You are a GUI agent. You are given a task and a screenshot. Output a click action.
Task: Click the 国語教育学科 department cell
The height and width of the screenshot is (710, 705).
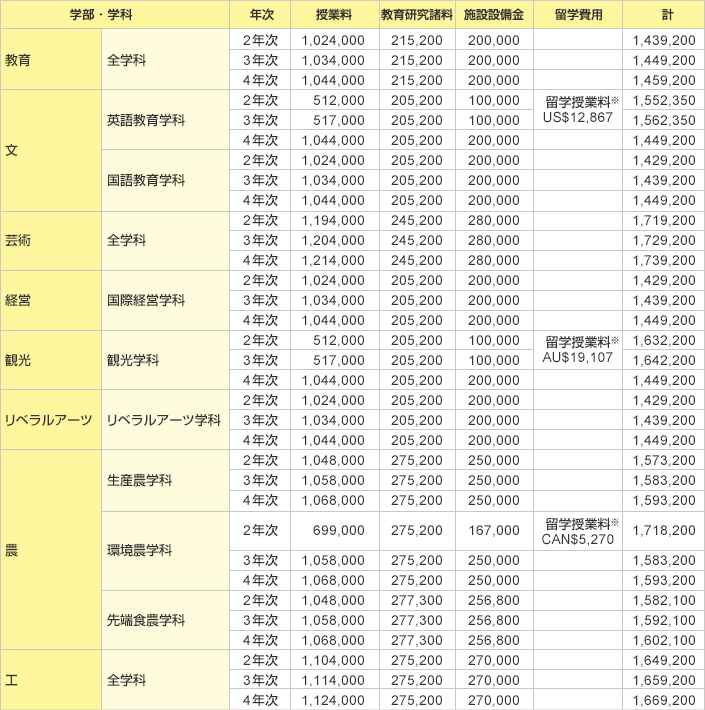pos(165,180)
